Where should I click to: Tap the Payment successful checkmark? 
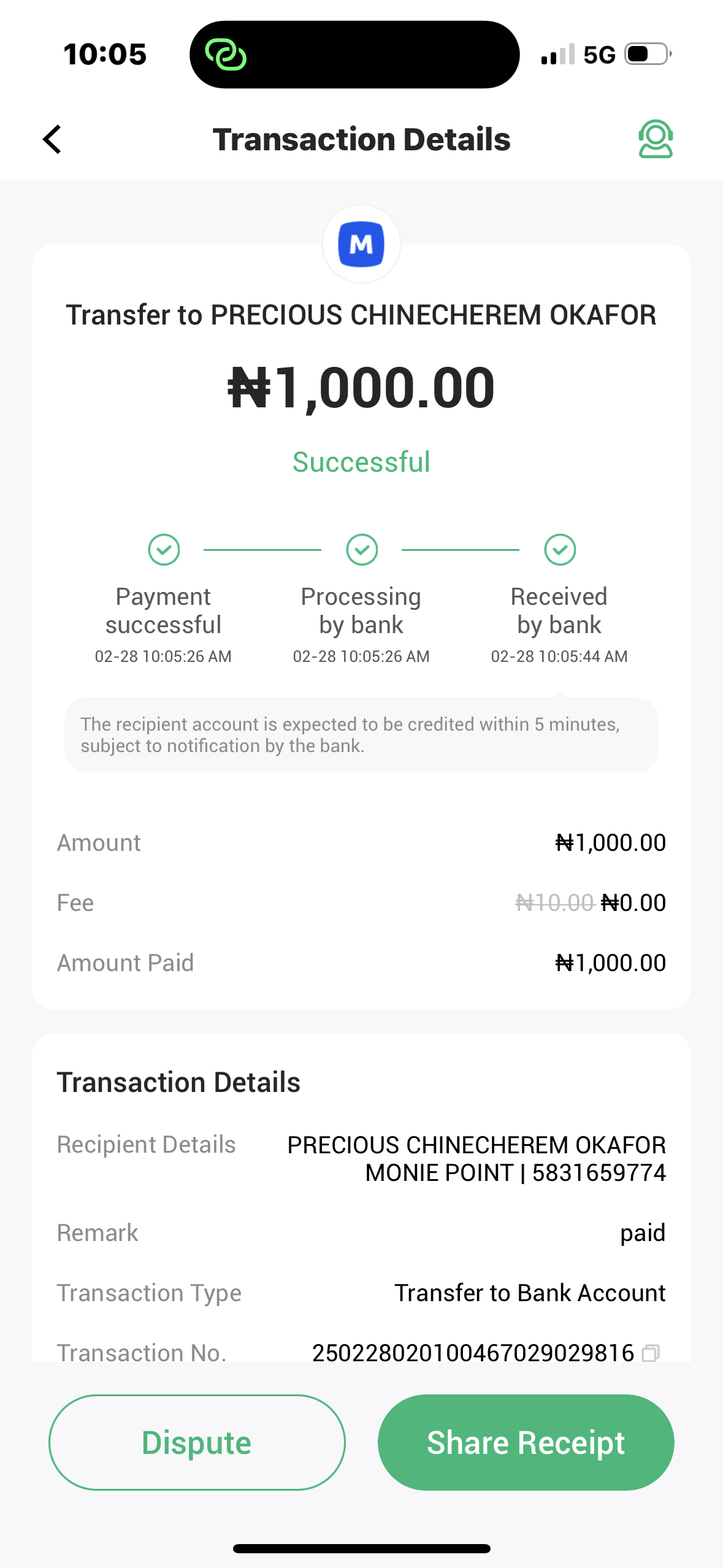164,549
